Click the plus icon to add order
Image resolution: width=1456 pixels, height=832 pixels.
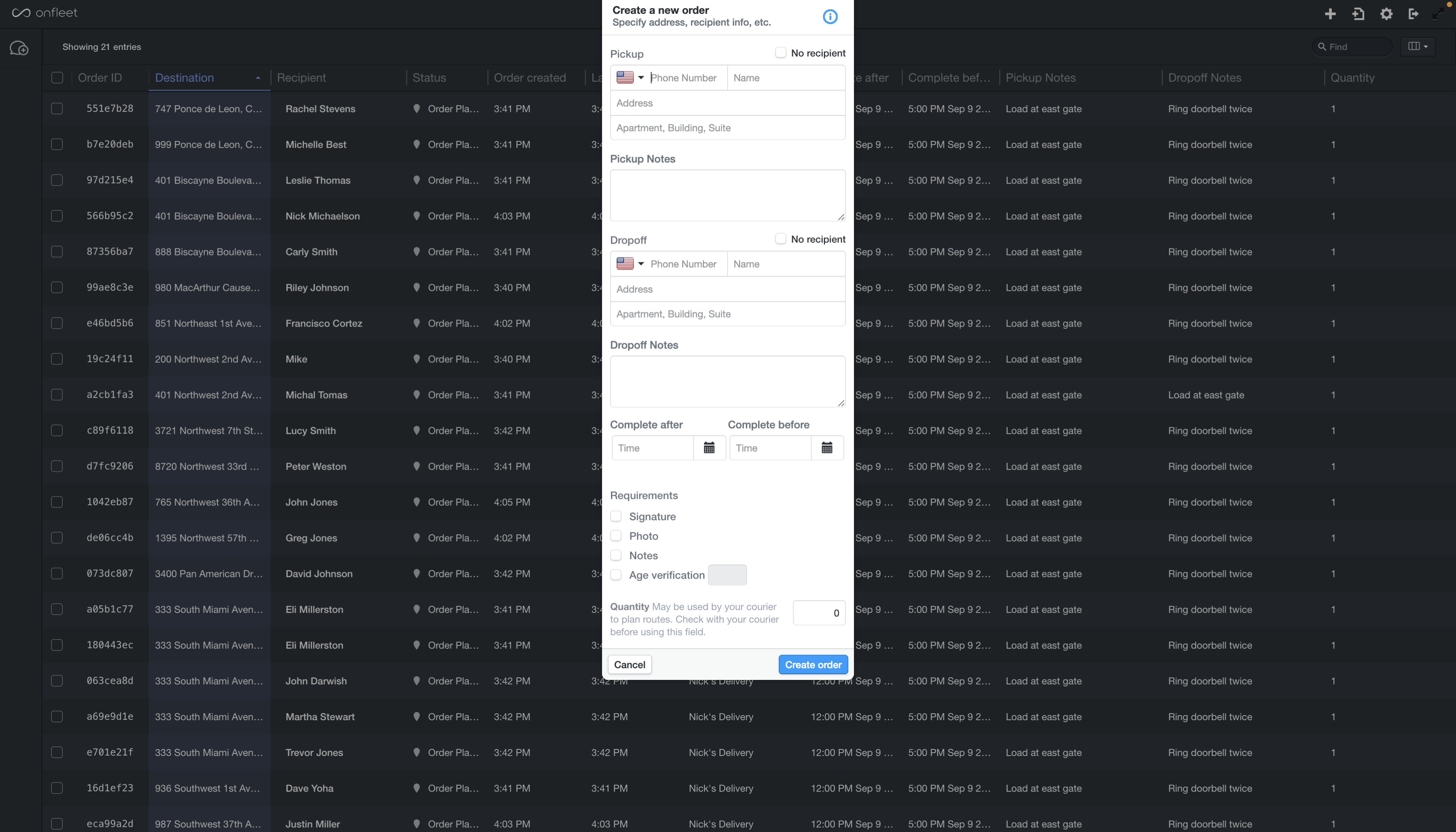[x=1330, y=14]
